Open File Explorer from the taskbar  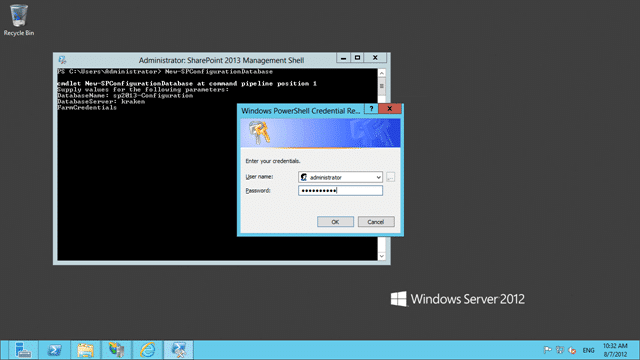coord(85,350)
